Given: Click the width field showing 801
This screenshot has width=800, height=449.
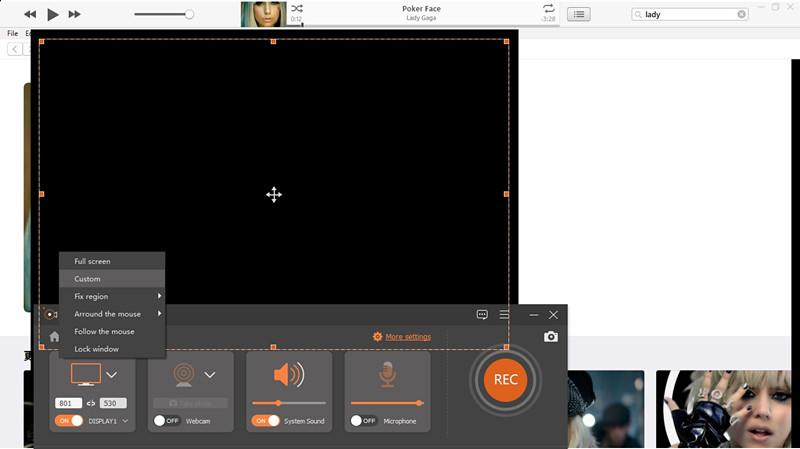Looking at the screenshot, I should (68, 403).
